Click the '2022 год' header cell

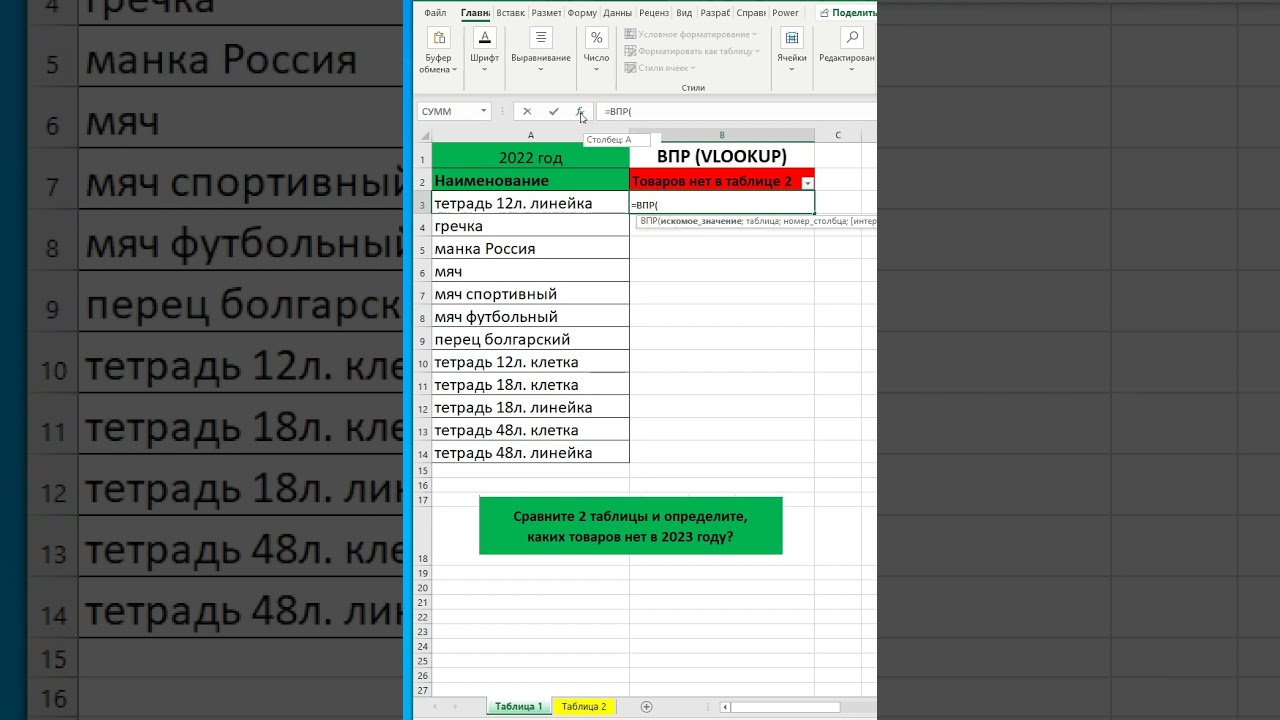tap(530, 157)
